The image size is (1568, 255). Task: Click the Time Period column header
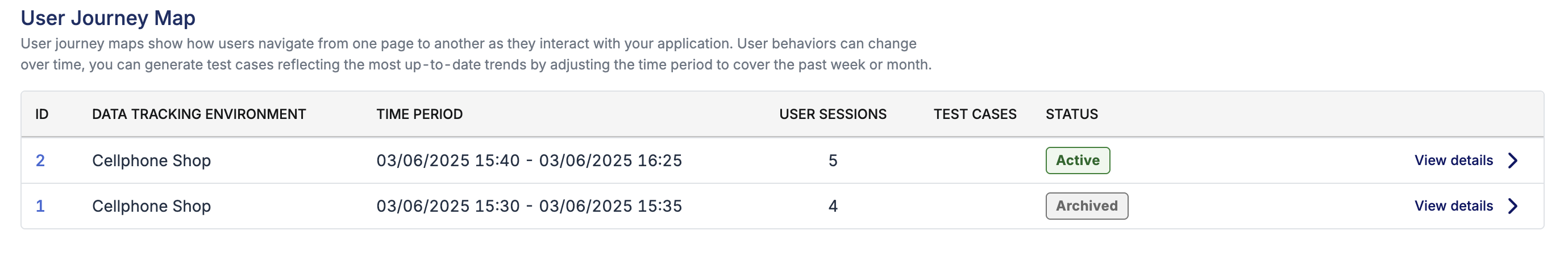coord(419,114)
